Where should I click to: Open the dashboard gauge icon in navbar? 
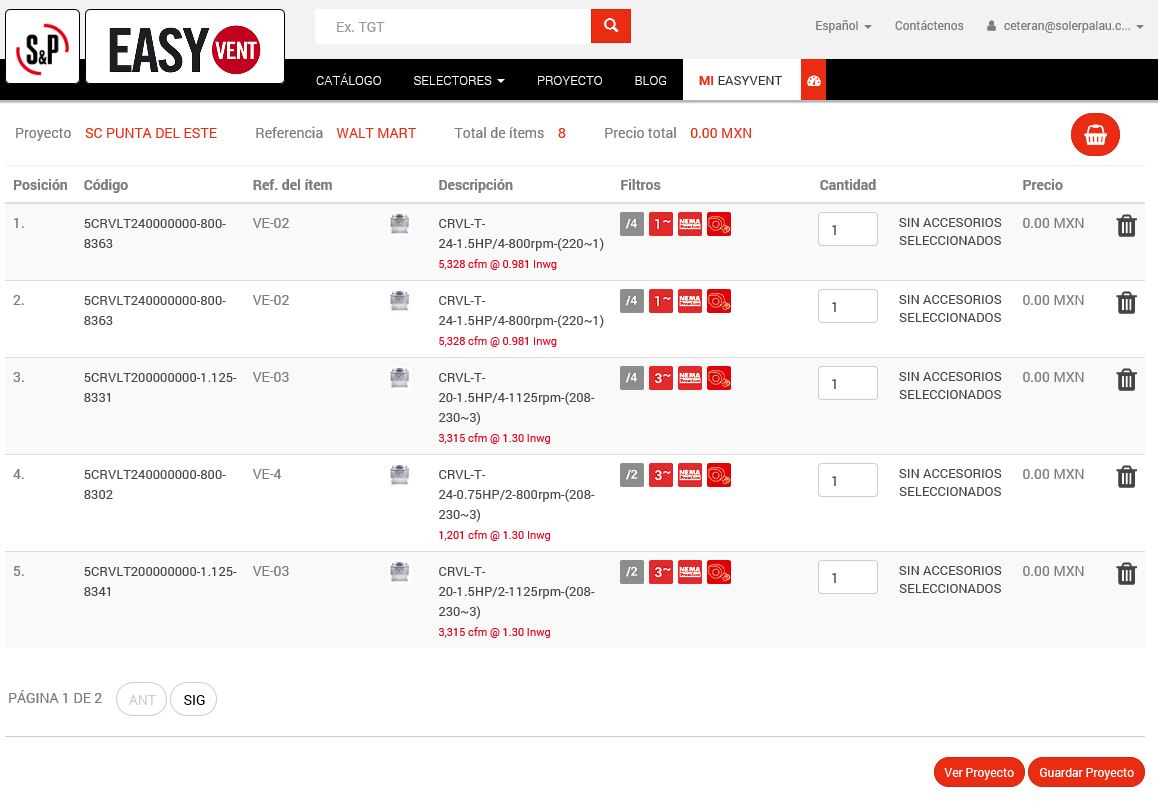coord(813,81)
